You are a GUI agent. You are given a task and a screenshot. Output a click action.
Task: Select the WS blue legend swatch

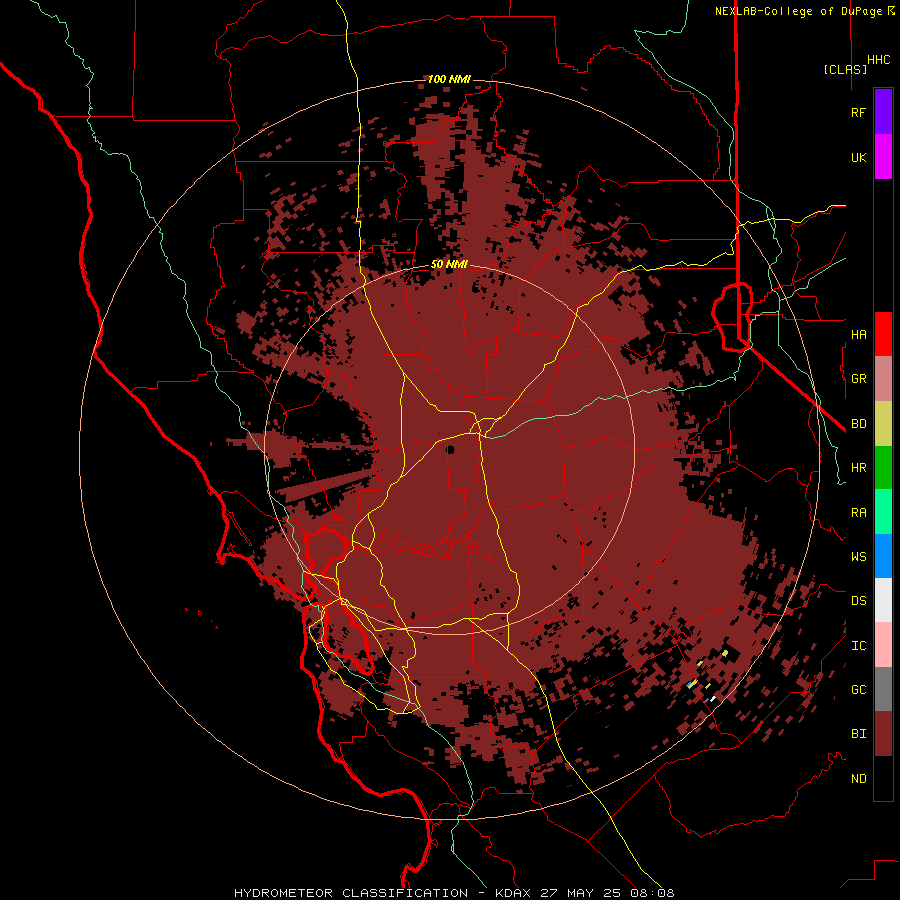pos(883,556)
